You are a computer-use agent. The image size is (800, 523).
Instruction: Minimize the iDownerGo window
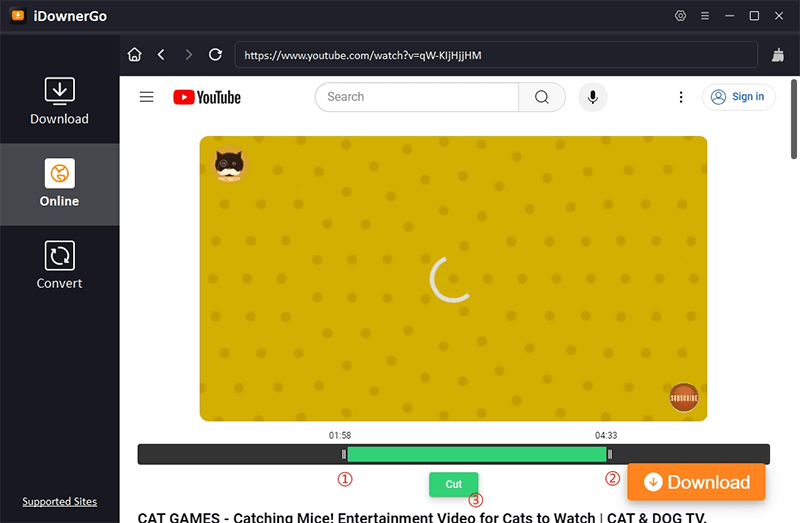730,16
